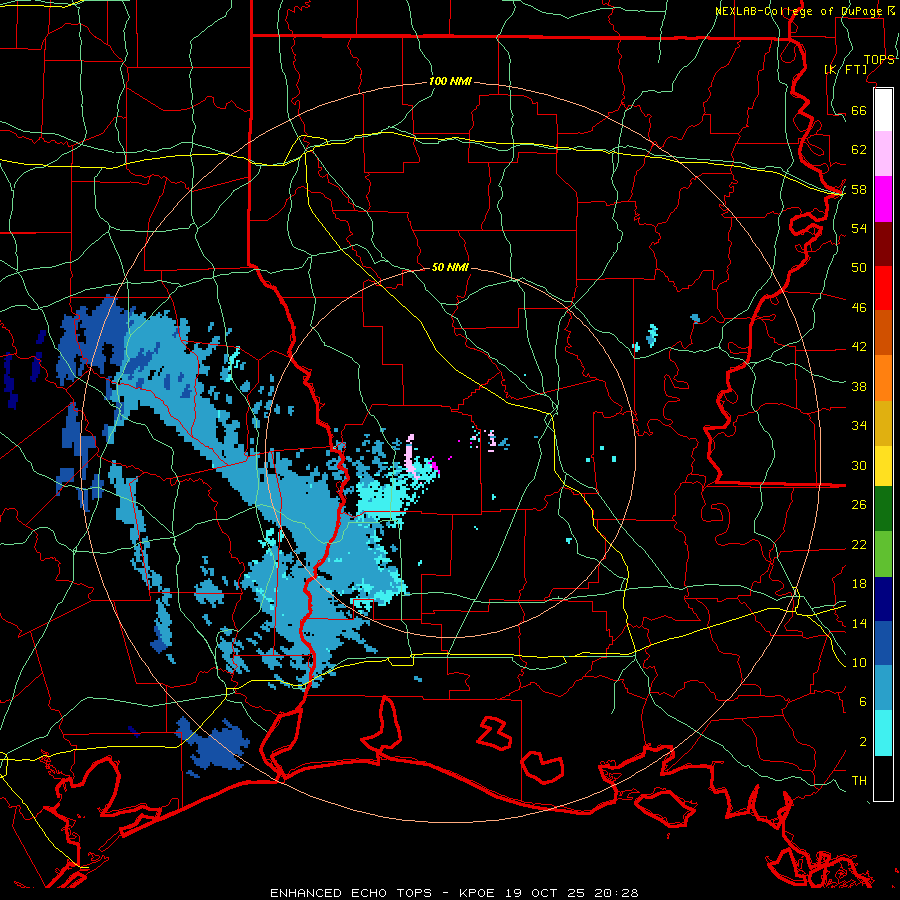900x900 pixels.
Task: Click the "50 NMI" range ring label
Action: tap(450, 267)
